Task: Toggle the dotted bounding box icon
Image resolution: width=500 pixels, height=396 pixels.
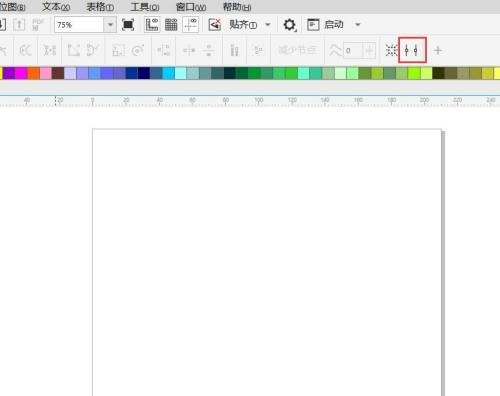Action: click(x=391, y=51)
